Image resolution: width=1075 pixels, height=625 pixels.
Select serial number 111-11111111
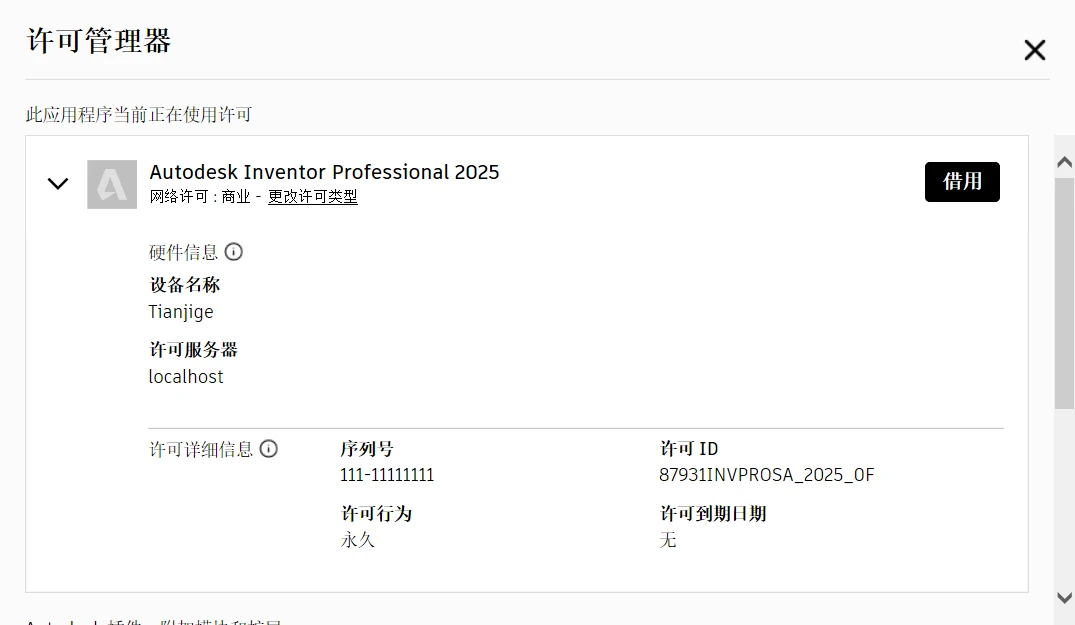click(387, 475)
